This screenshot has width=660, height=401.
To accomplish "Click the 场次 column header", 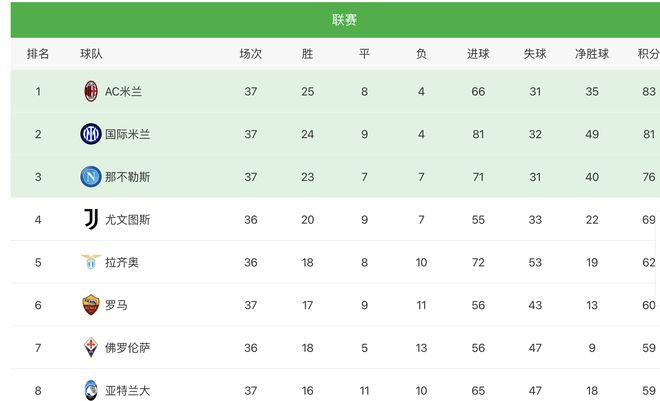I will pyautogui.click(x=251, y=54).
